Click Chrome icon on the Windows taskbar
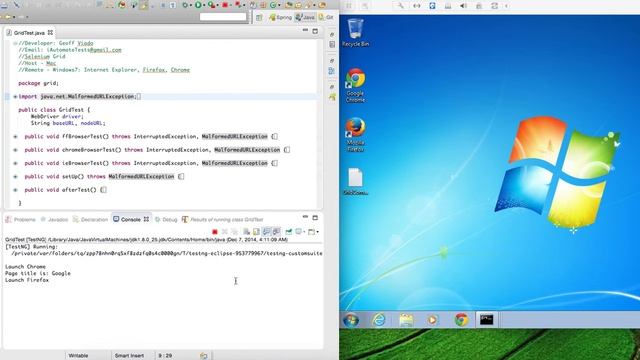The height and width of the screenshot is (360, 640). coord(462,320)
